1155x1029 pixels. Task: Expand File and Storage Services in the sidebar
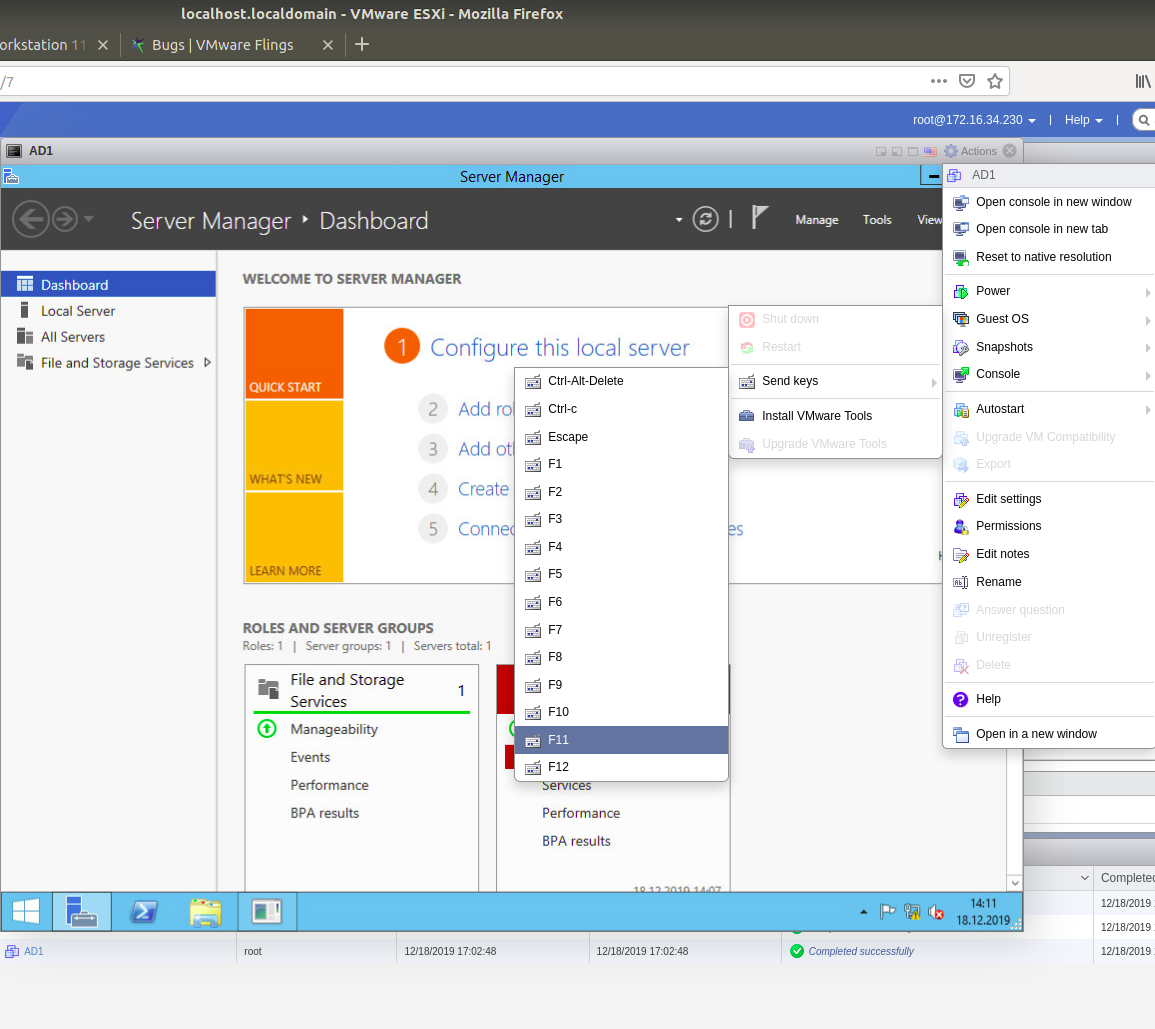209,362
